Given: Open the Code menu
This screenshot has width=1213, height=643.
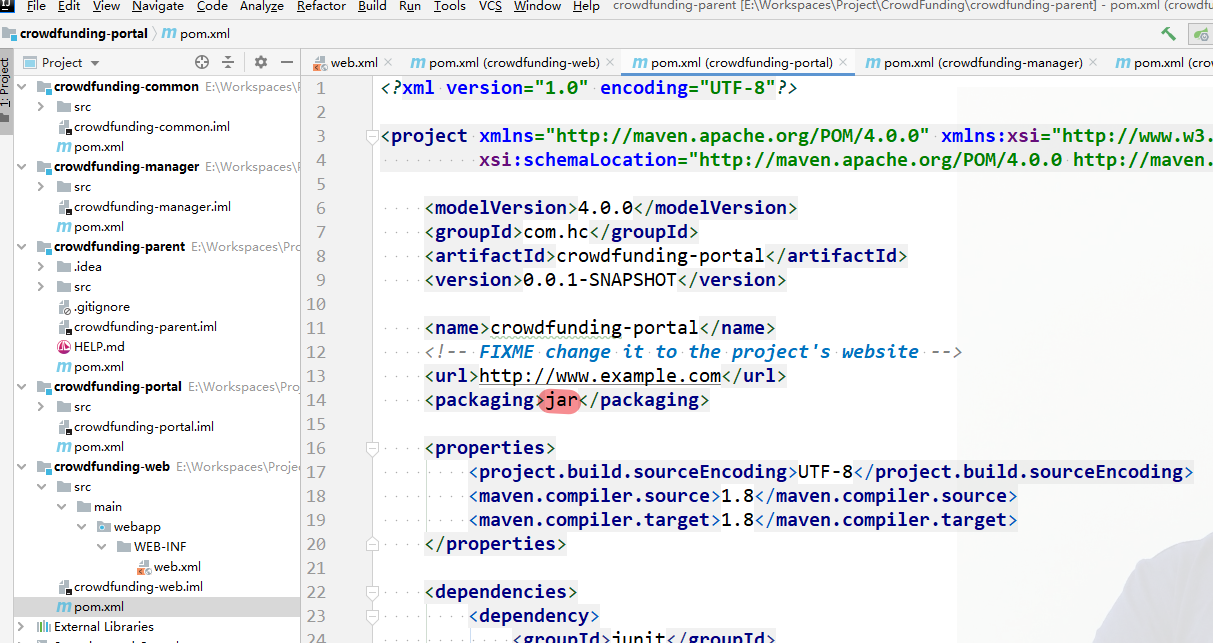Looking at the screenshot, I should coord(212,6).
